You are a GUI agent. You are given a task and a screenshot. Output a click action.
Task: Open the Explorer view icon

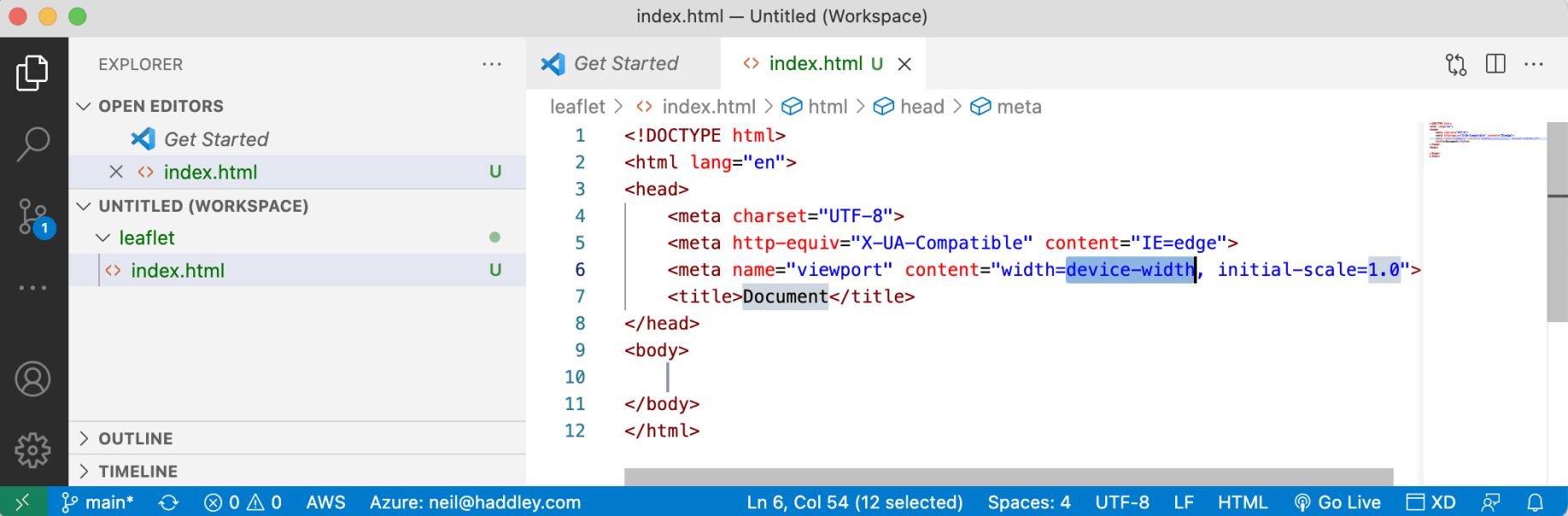tap(32, 73)
